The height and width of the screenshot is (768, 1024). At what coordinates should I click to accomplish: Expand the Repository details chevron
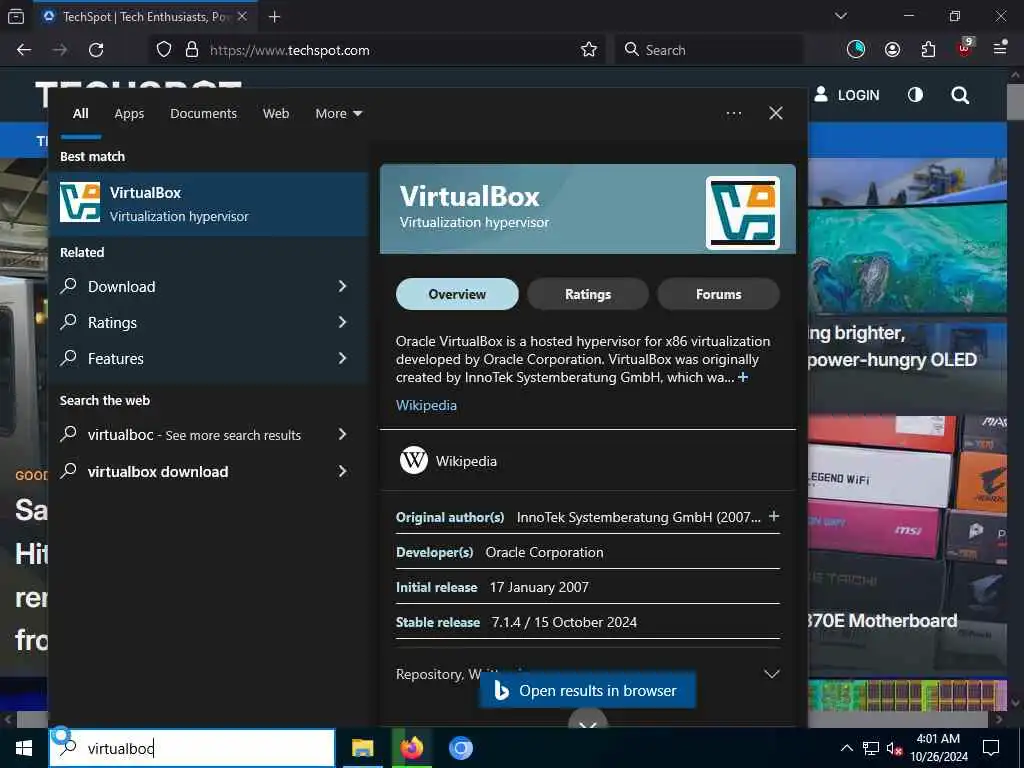coord(771,673)
